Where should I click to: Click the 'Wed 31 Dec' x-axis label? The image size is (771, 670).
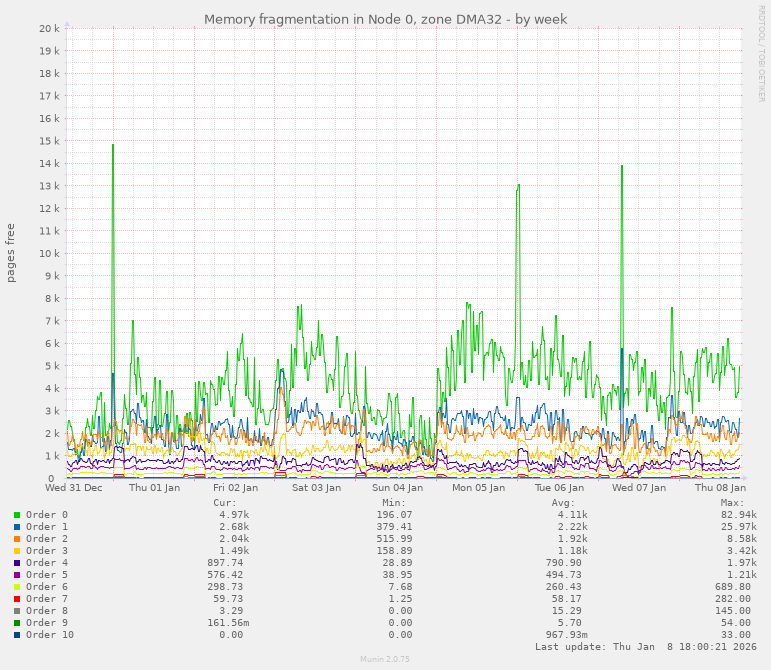pyautogui.click(x=74, y=488)
